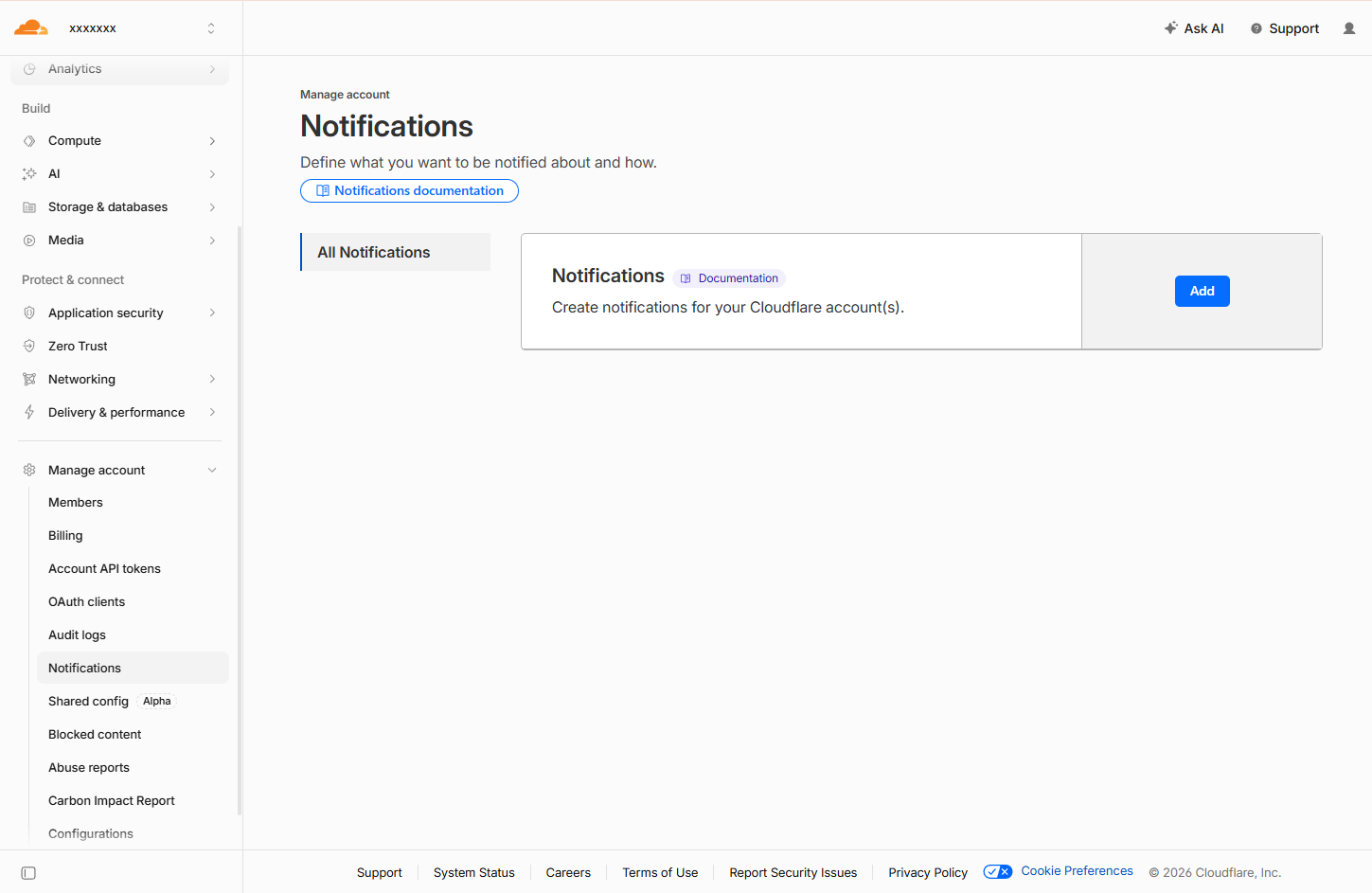Image resolution: width=1372 pixels, height=893 pixels.
Task: Expand Delivery & performance chevron
Action: (x=212, y=412)
